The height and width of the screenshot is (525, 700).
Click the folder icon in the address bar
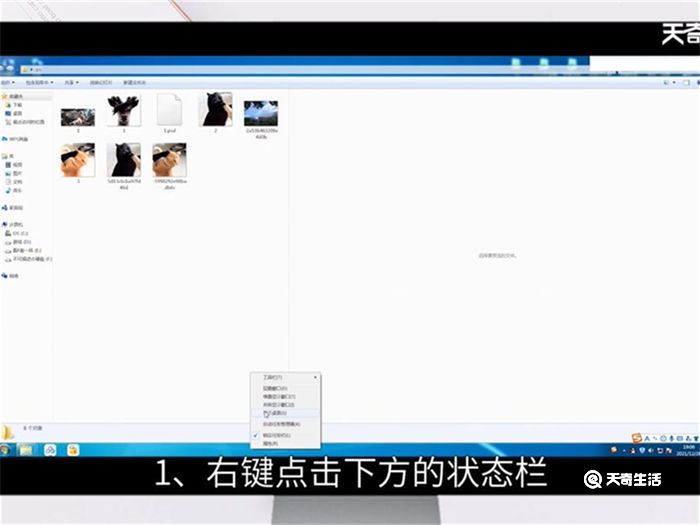click(25, 70)
